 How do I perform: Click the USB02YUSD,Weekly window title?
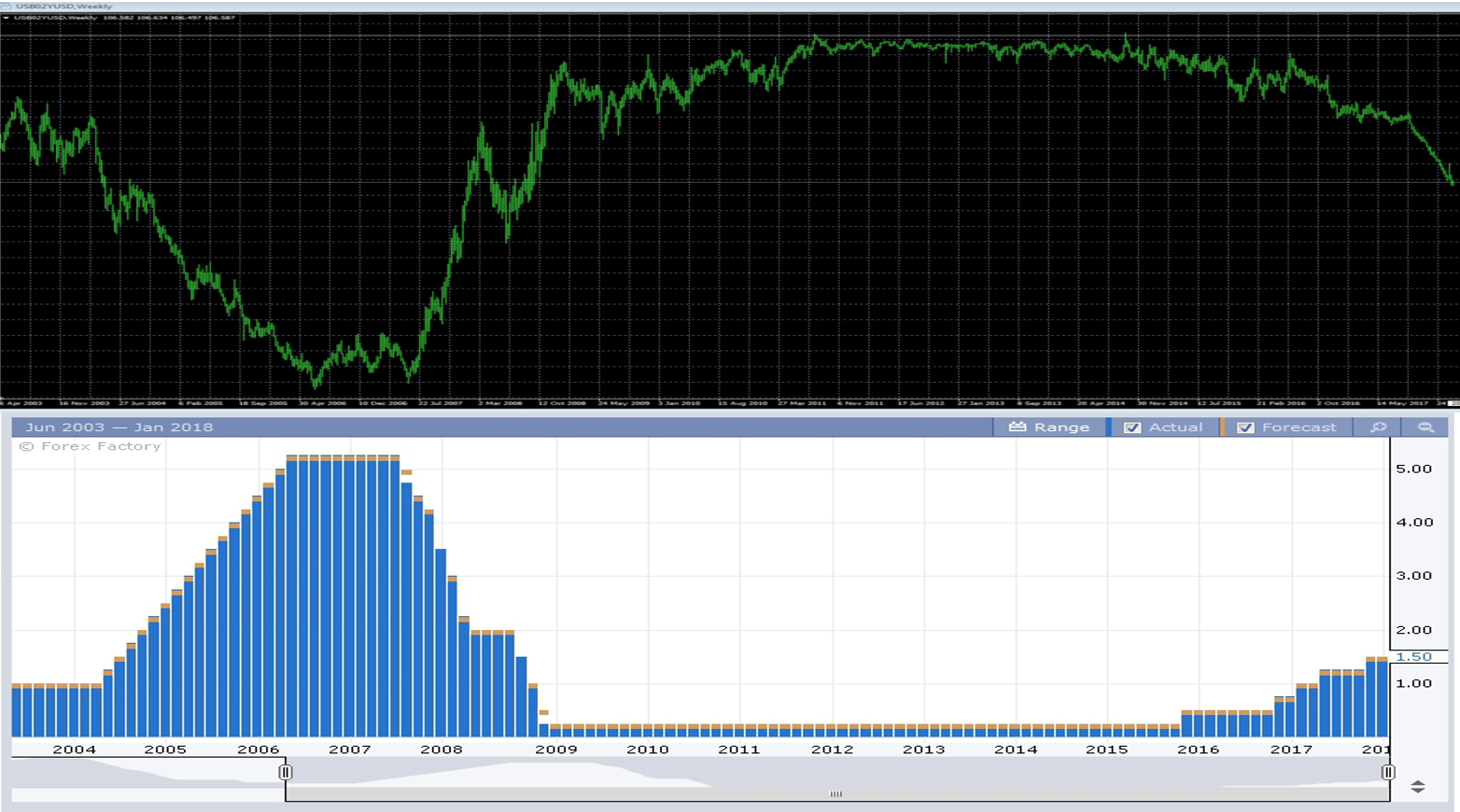pos(63,6)
